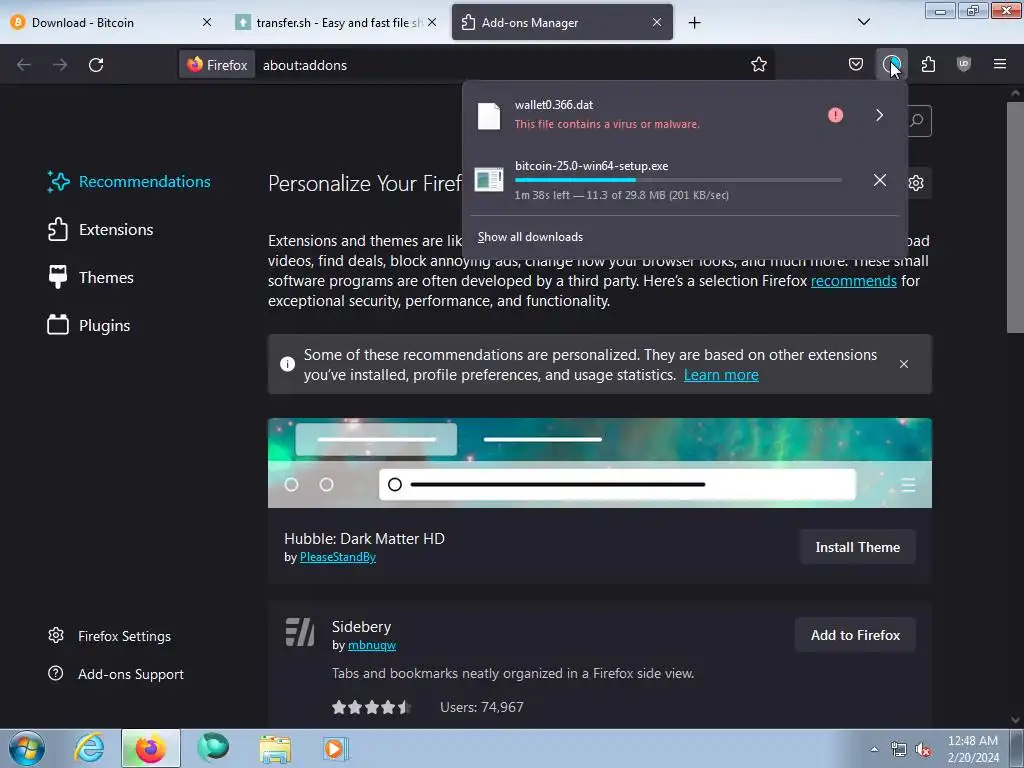
Task: Open the media player taskbar icon
Action: [x=336, y=748]
